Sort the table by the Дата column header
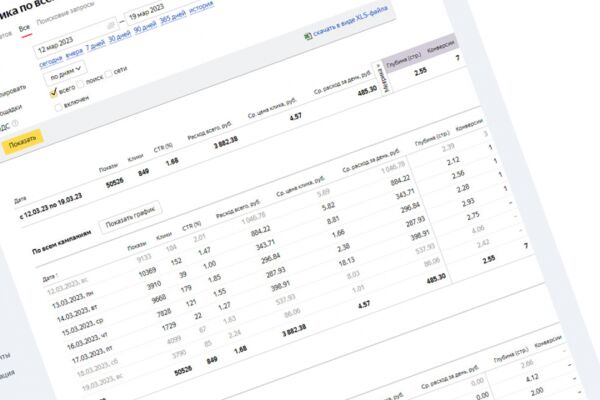The image size is (600, 400). click(x=50, y=278)
